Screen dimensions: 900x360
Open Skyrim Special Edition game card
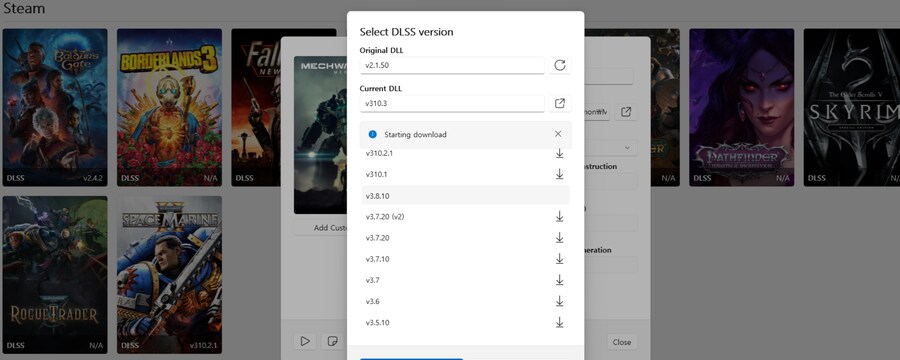852,107
